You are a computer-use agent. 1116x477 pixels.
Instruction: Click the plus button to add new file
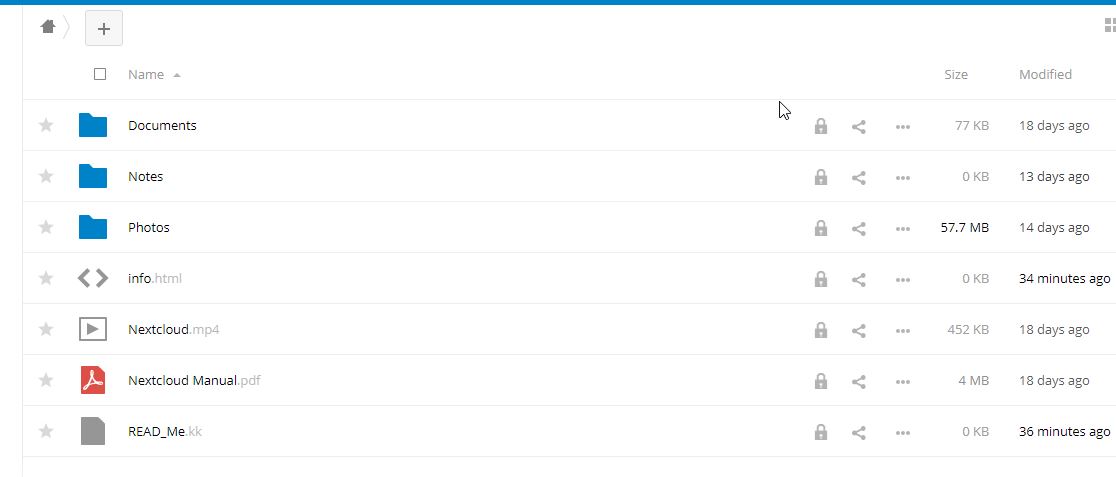[104, 28]
